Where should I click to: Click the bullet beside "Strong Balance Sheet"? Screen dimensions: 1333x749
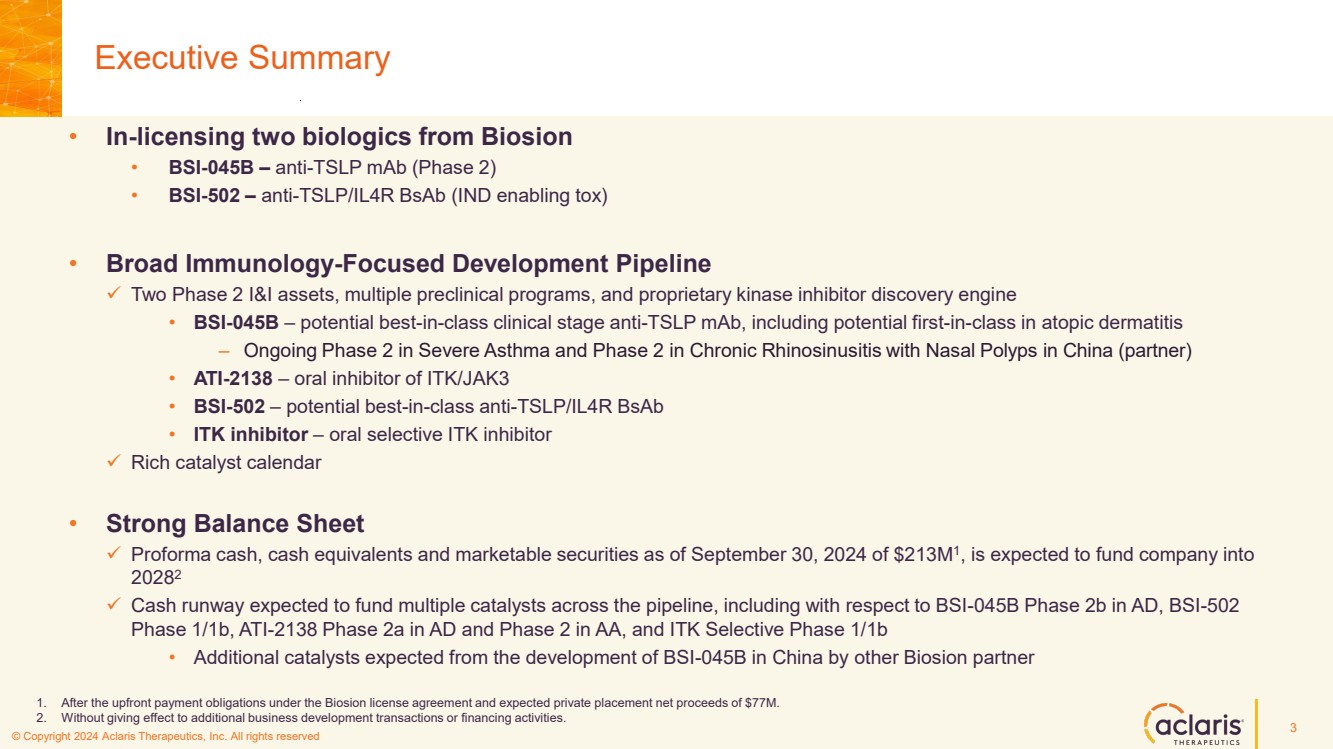[72, 524]
